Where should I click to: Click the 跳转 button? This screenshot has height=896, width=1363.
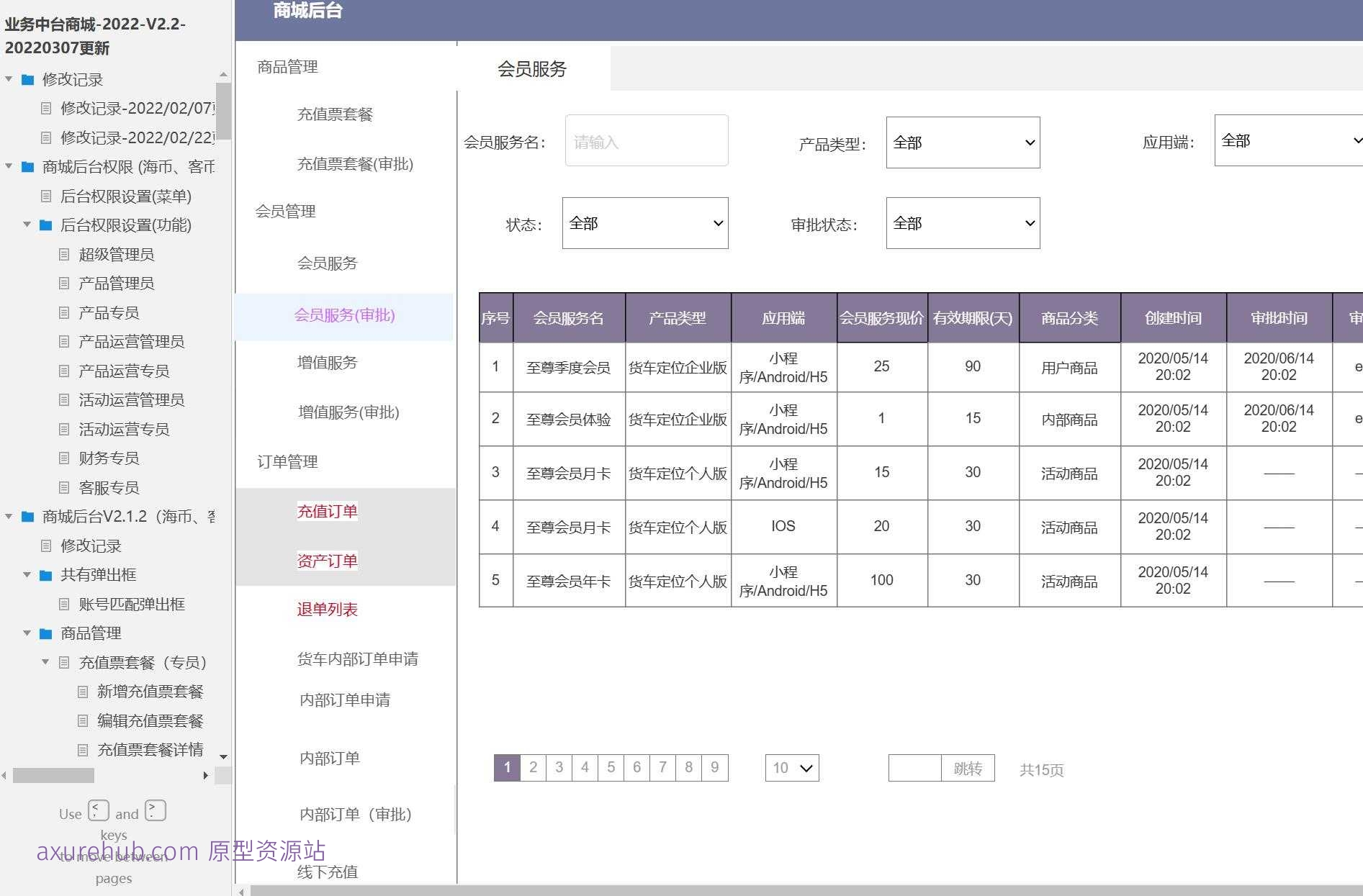[968, 768]
